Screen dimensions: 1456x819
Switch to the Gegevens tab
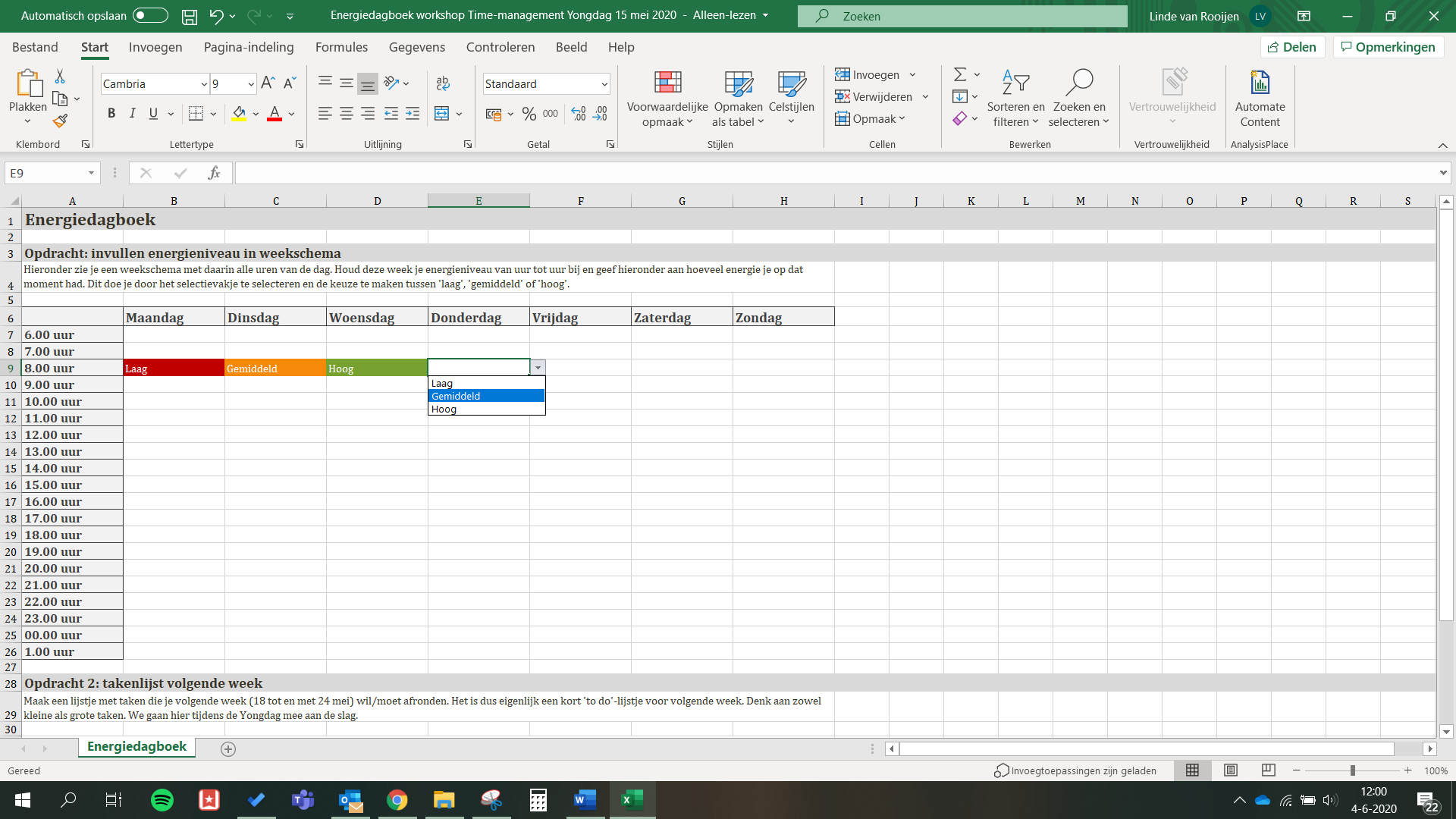(417, 47)
